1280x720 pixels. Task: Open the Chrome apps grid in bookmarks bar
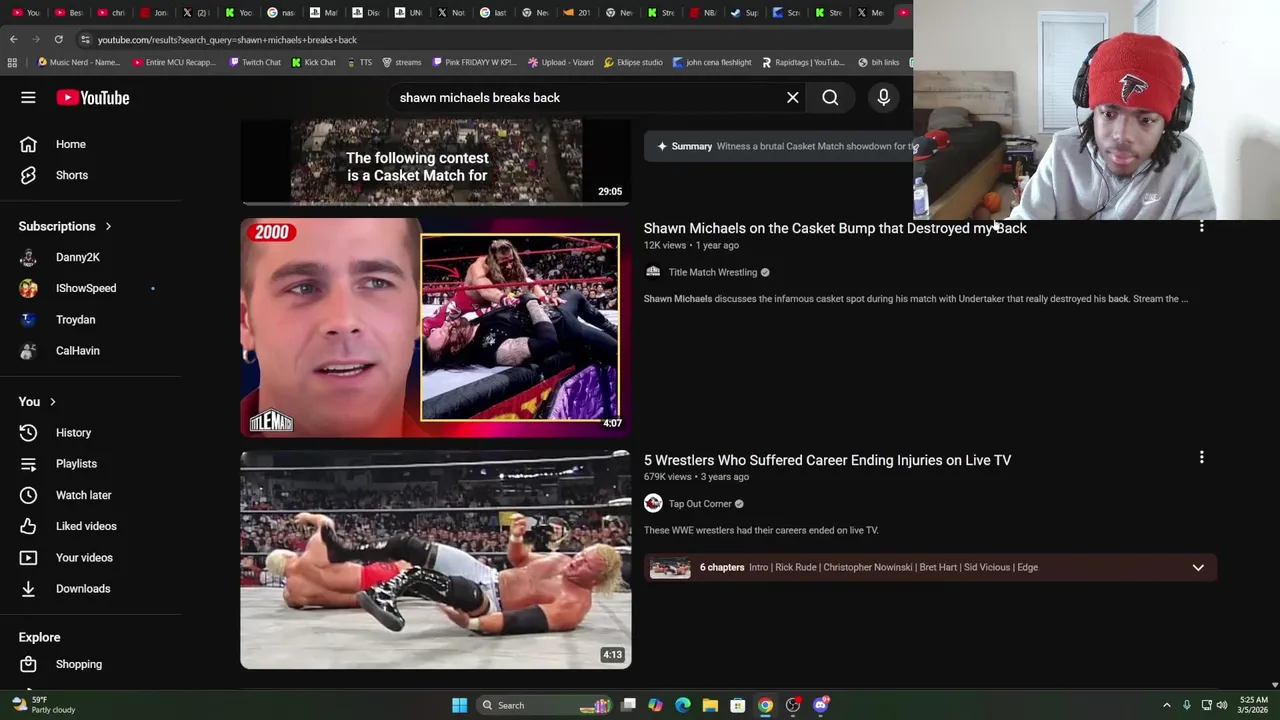coord(12,62)
